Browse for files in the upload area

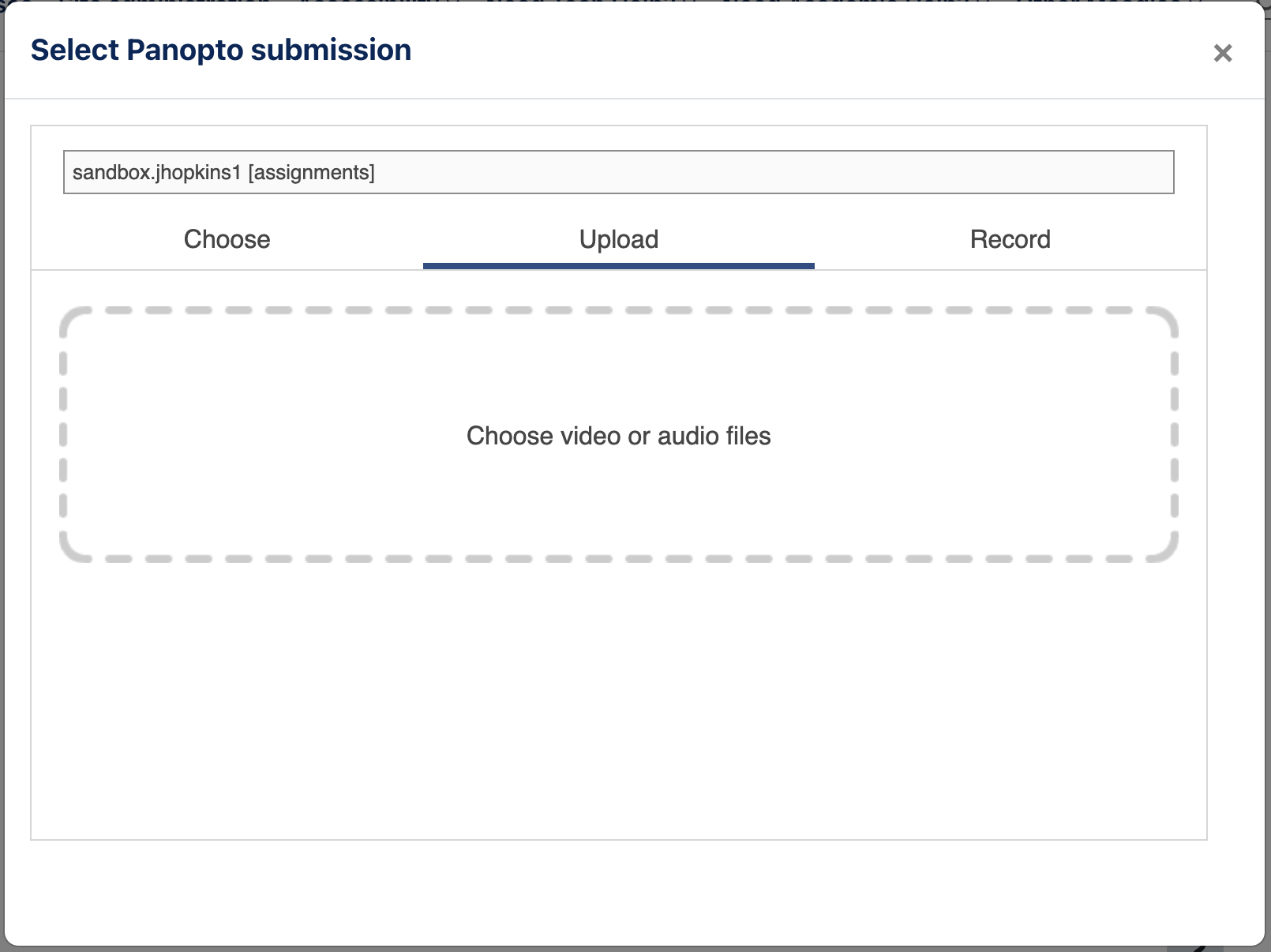click(618, 436)
